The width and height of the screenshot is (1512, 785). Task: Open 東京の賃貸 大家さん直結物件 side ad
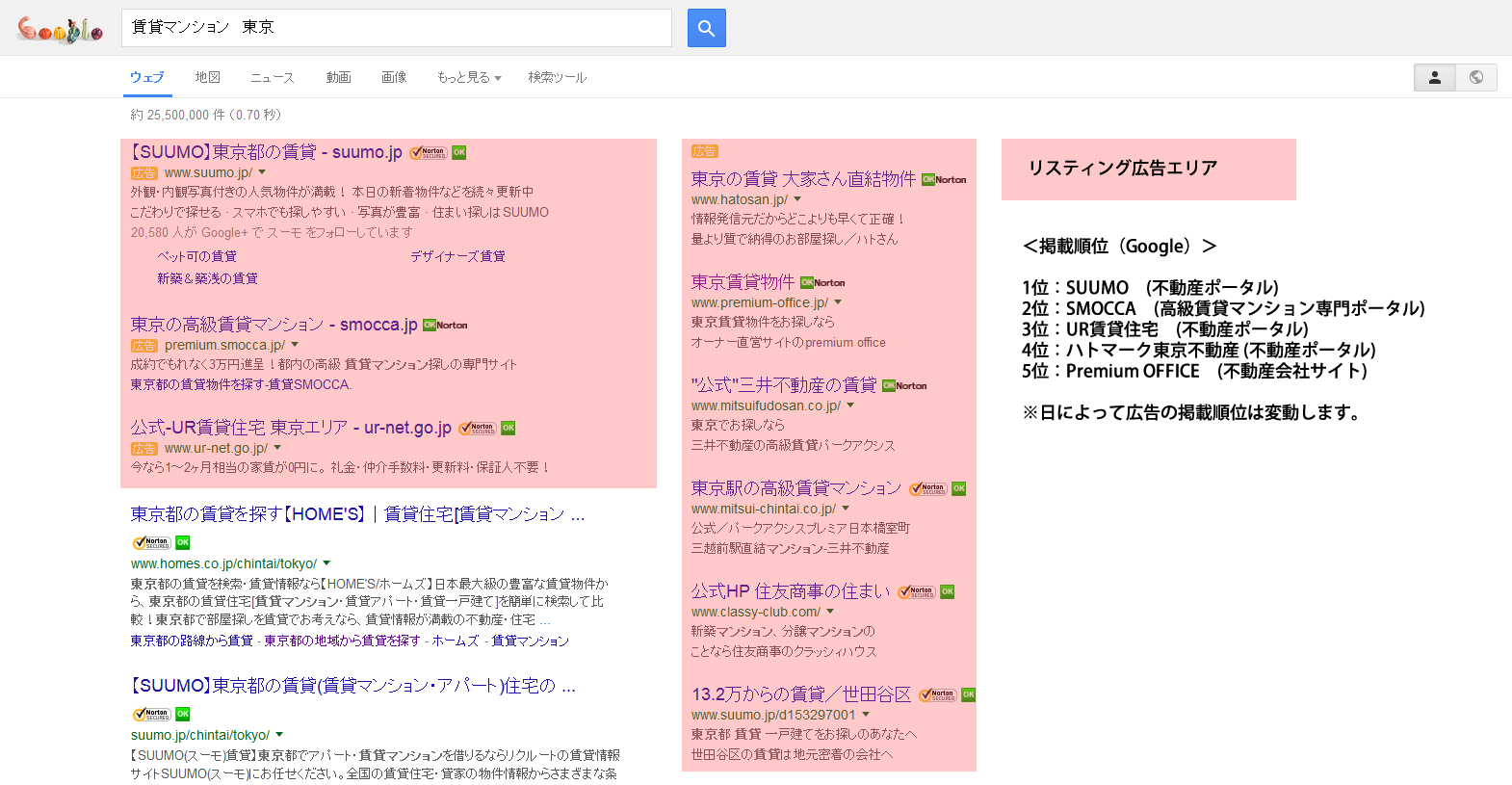click(803, 179)
